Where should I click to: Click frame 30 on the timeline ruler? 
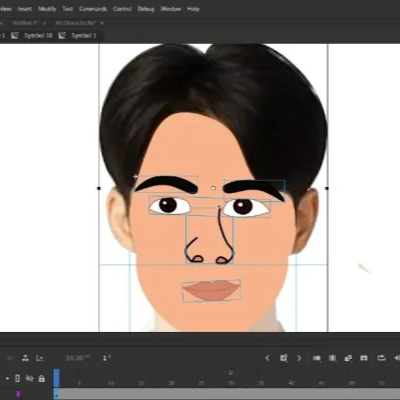231,383
